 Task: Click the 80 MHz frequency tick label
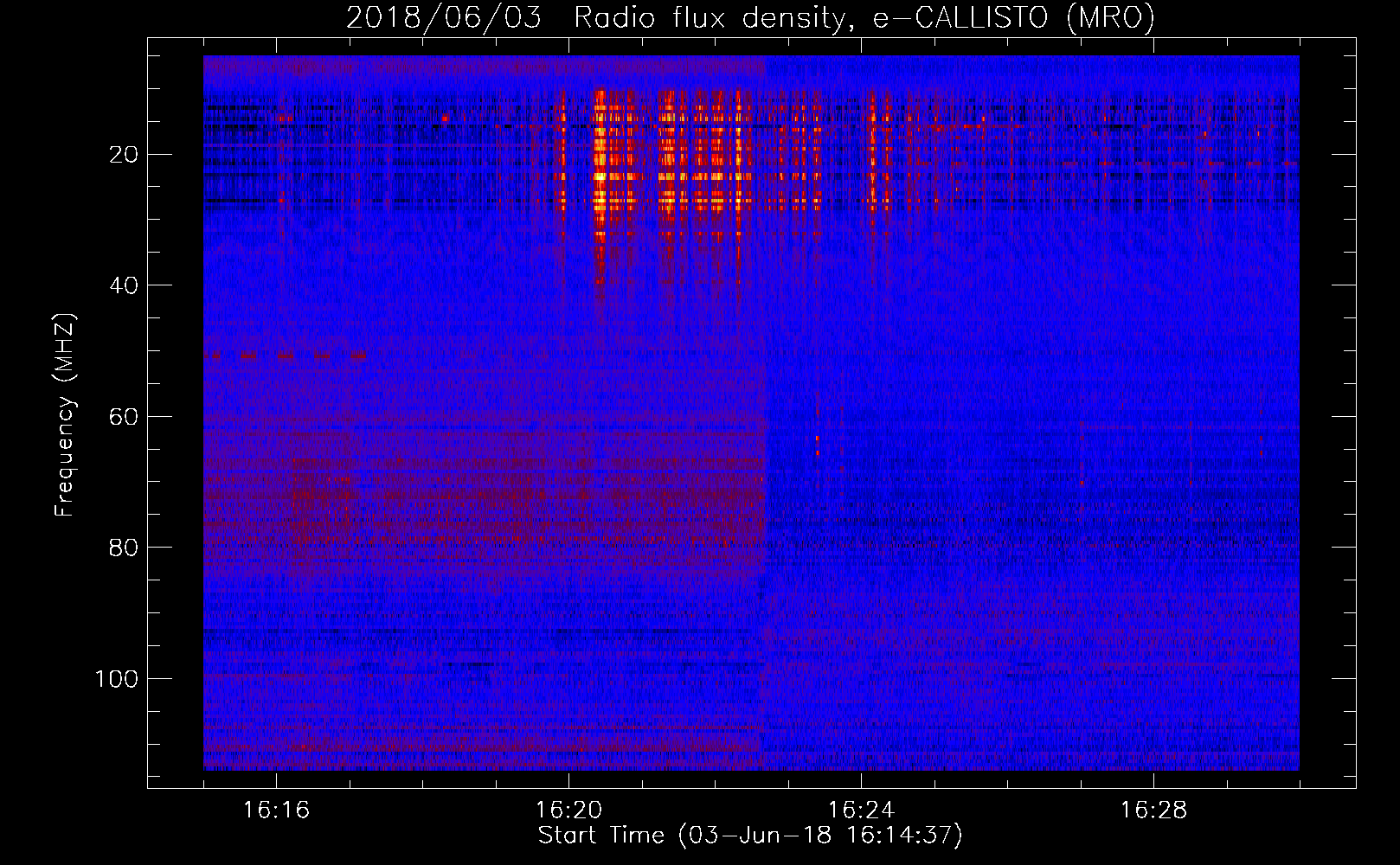pyautogui.click(x=125, y=548)
